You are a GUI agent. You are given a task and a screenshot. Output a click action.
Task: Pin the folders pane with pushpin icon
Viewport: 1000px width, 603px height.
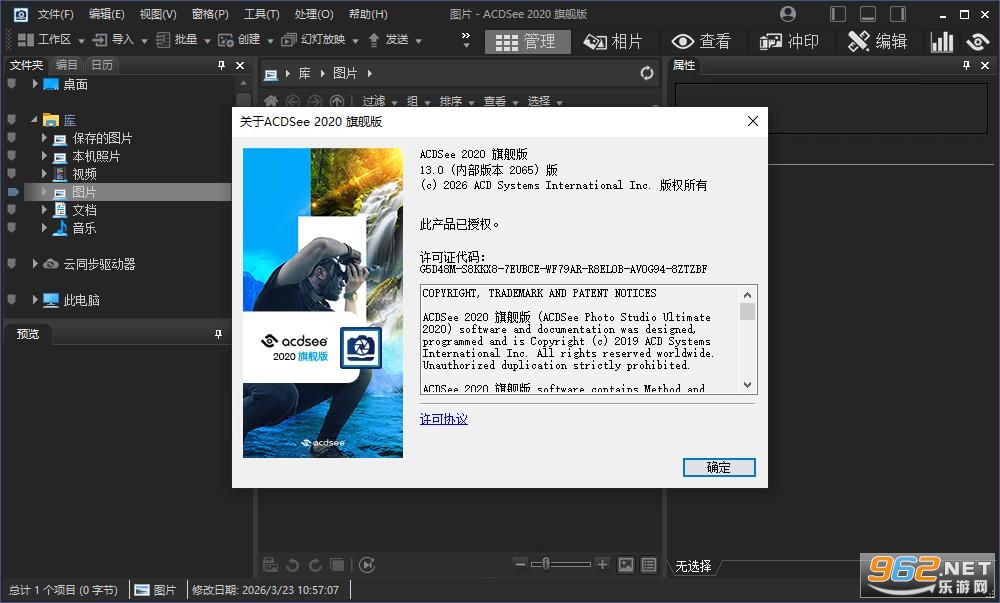pyautogui.click(x=221, y=65)
